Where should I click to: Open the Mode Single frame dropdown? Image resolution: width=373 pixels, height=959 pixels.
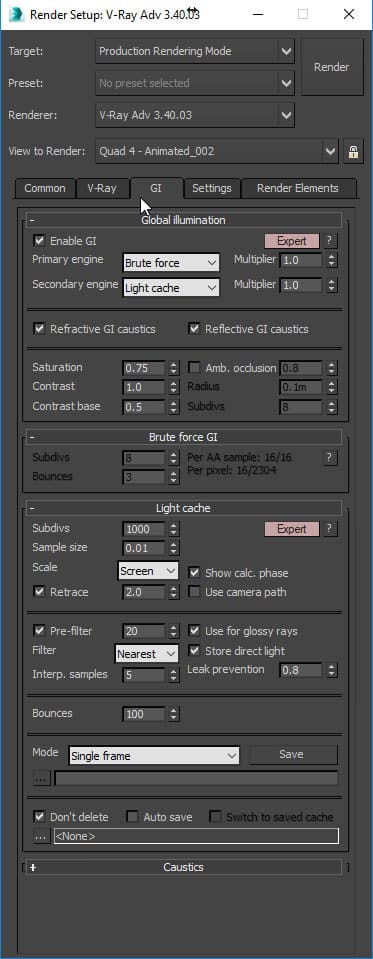154,756
